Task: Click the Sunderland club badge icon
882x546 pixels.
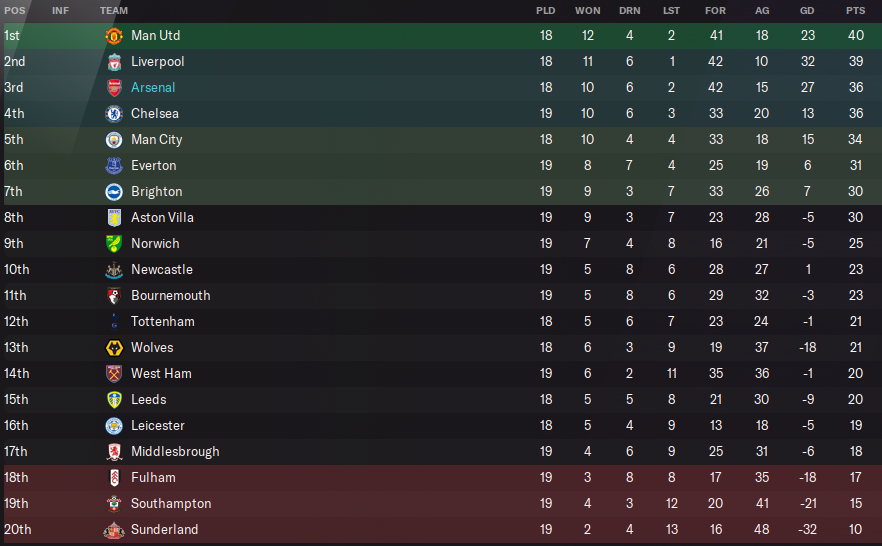Action: point(113,530)
